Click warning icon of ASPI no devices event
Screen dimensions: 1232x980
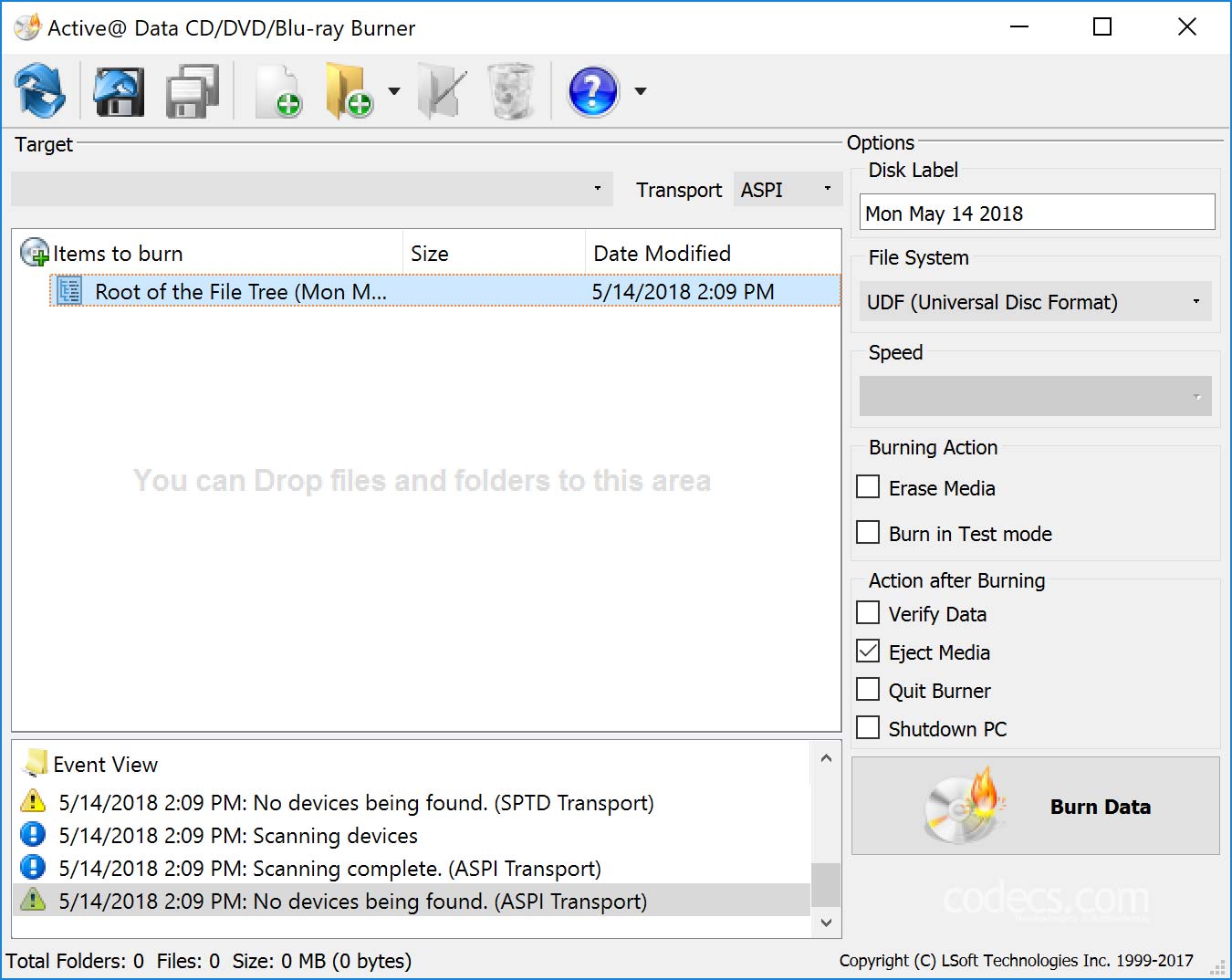pos(33,900)
